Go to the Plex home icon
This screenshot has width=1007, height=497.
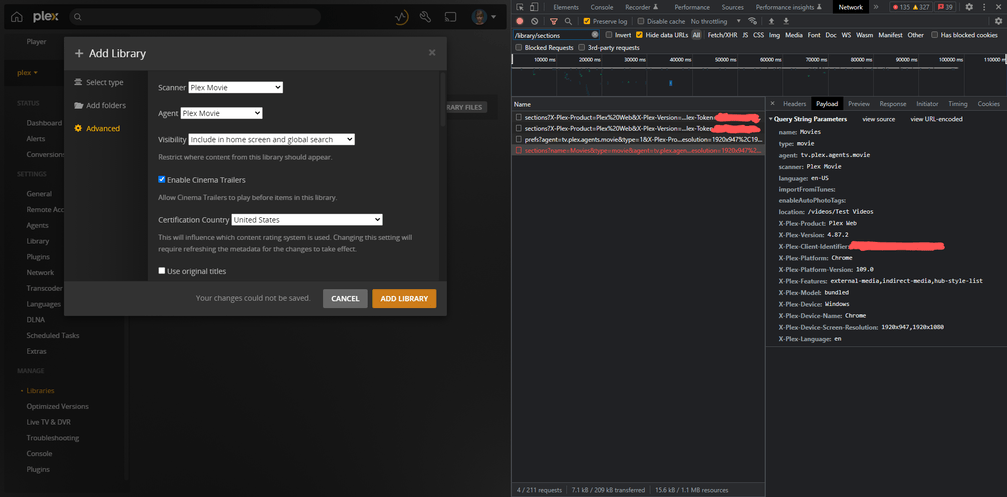(x=17, y=17)
